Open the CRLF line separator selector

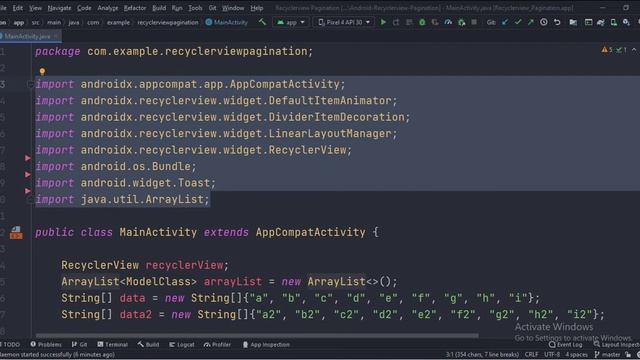[531, 355]
